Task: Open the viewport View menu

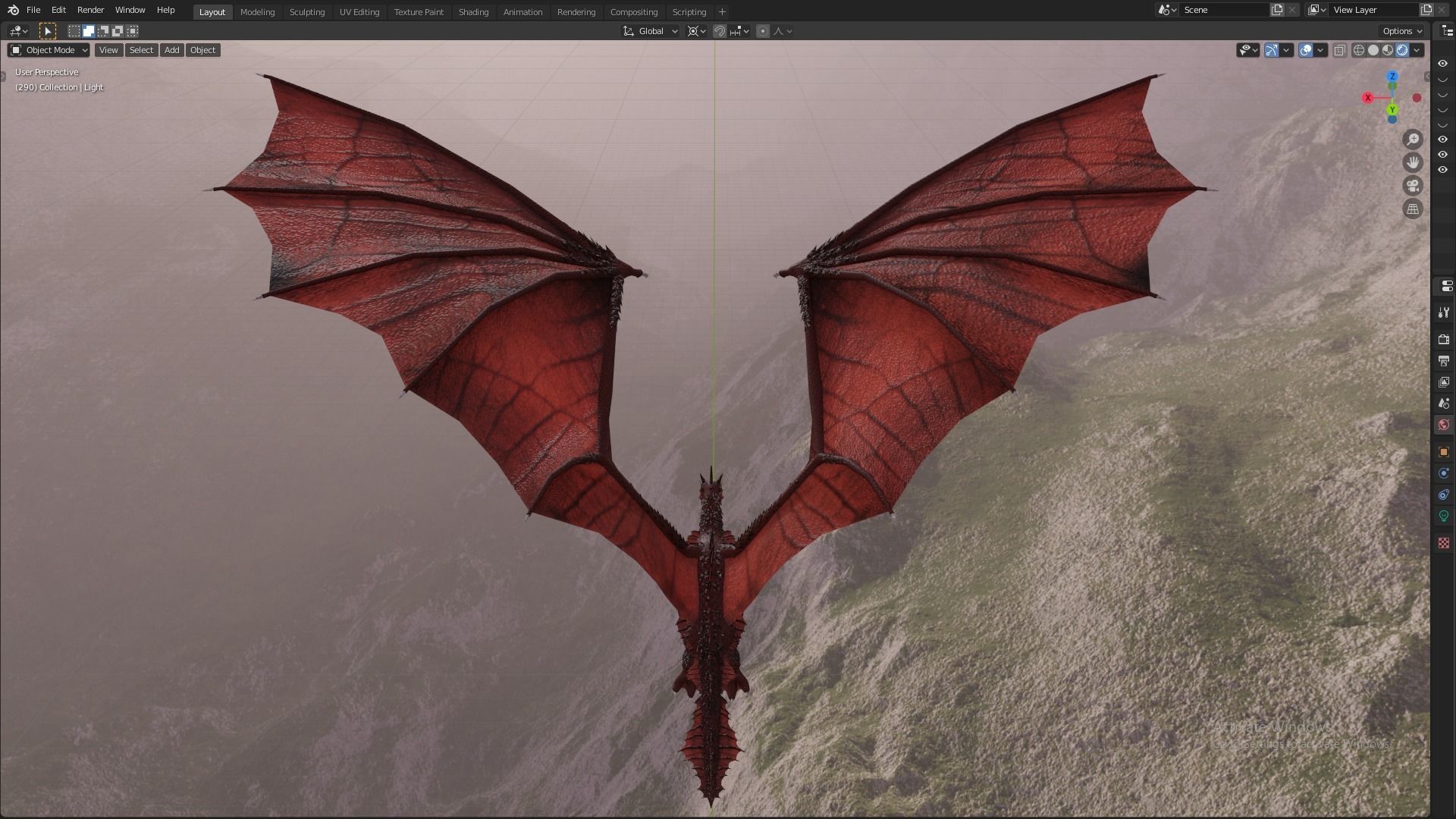Action: pyautogui.click(x=108, y=50)
